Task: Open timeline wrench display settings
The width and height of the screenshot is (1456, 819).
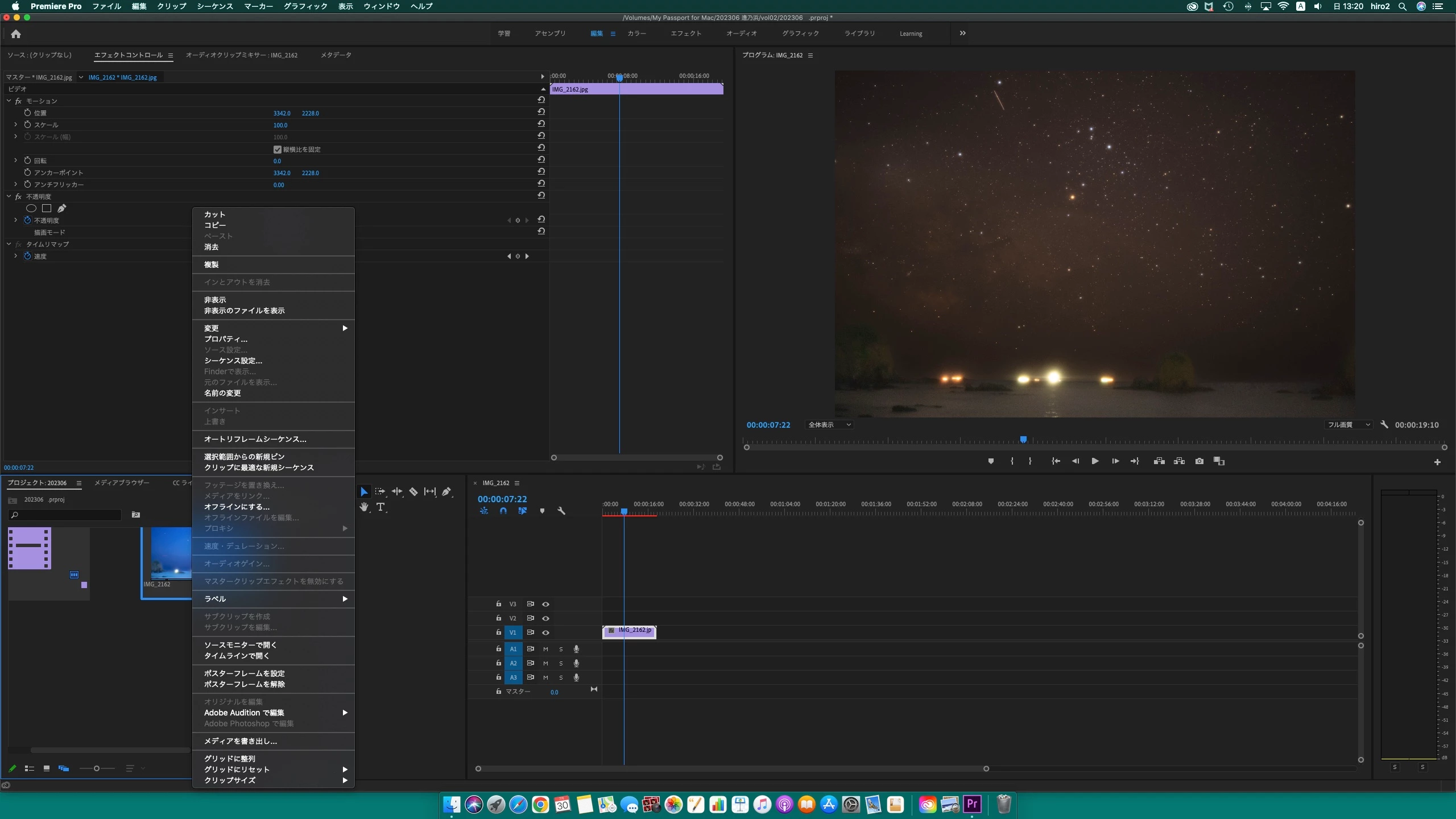Action: 561,511
